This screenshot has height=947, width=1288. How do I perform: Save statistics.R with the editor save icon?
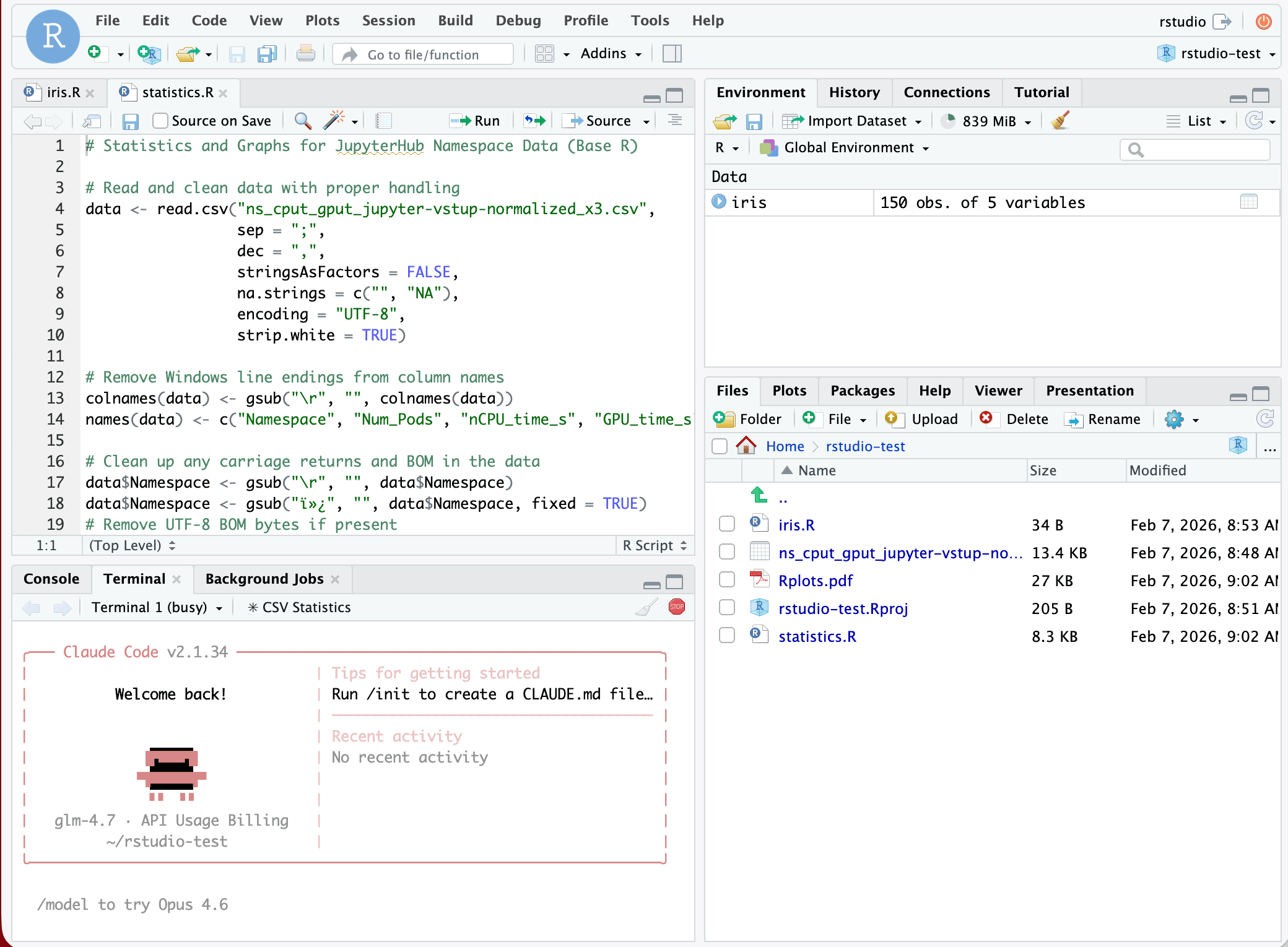point(130,120)
